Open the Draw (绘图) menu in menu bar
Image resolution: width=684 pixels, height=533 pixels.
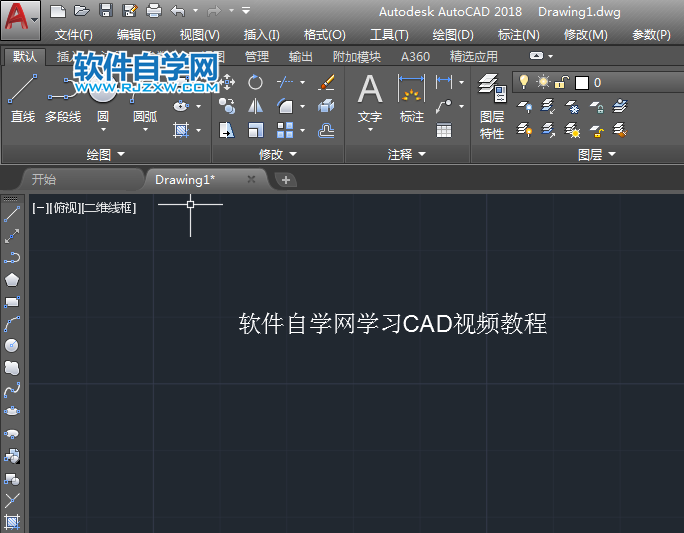pos(453,34)
